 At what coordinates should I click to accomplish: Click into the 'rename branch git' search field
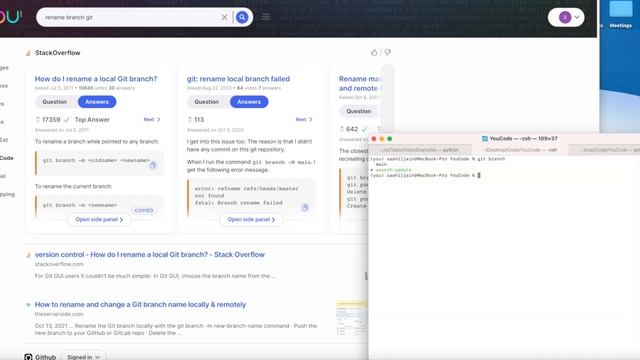131,17
